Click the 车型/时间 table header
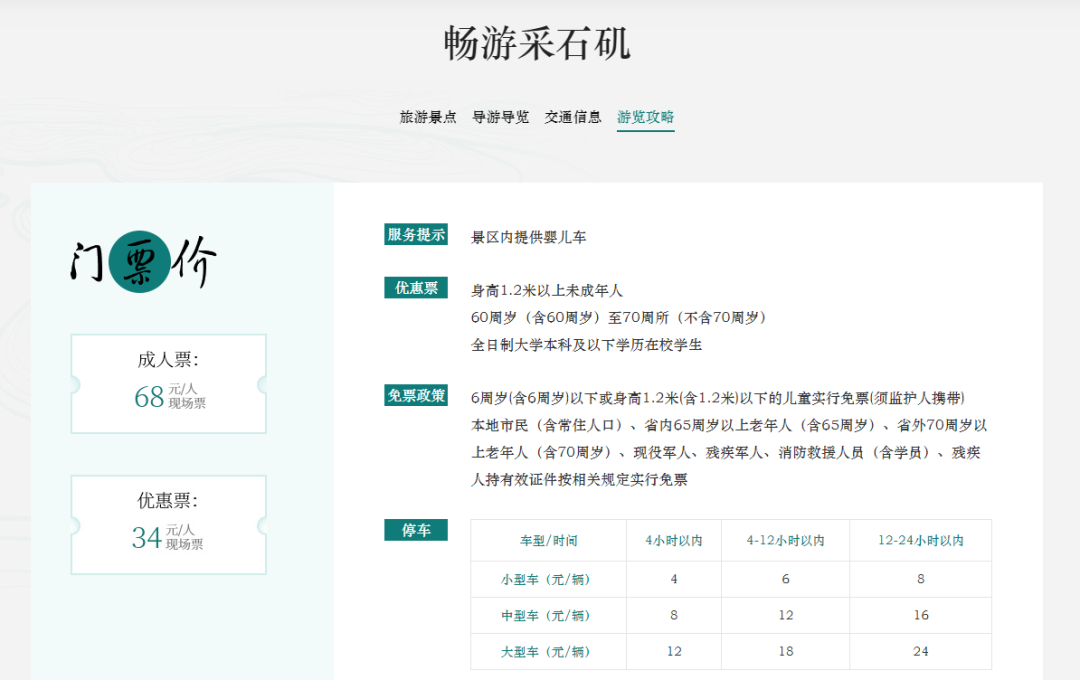Screen dimensions: 1080x680 click(547, 540)
